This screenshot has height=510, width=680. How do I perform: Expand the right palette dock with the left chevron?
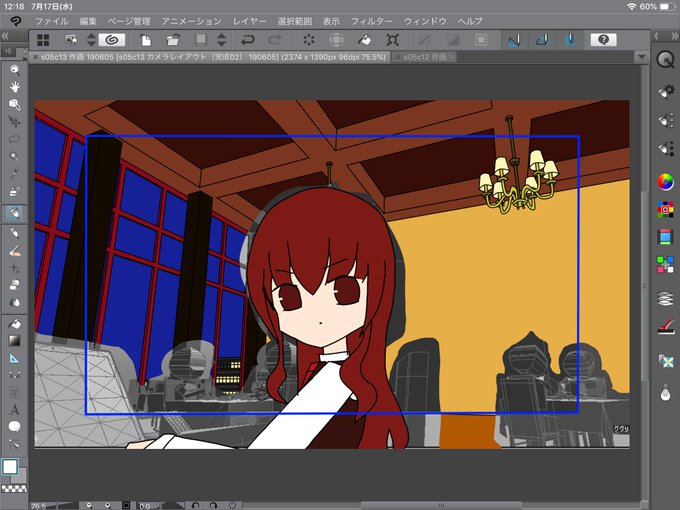(x=657, y=36)
